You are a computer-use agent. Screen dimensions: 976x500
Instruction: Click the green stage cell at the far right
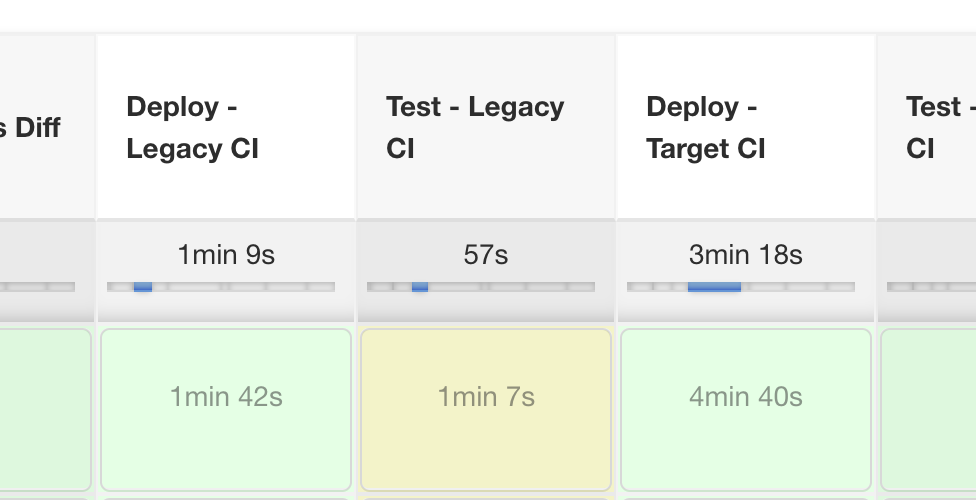tap(929, 409)
